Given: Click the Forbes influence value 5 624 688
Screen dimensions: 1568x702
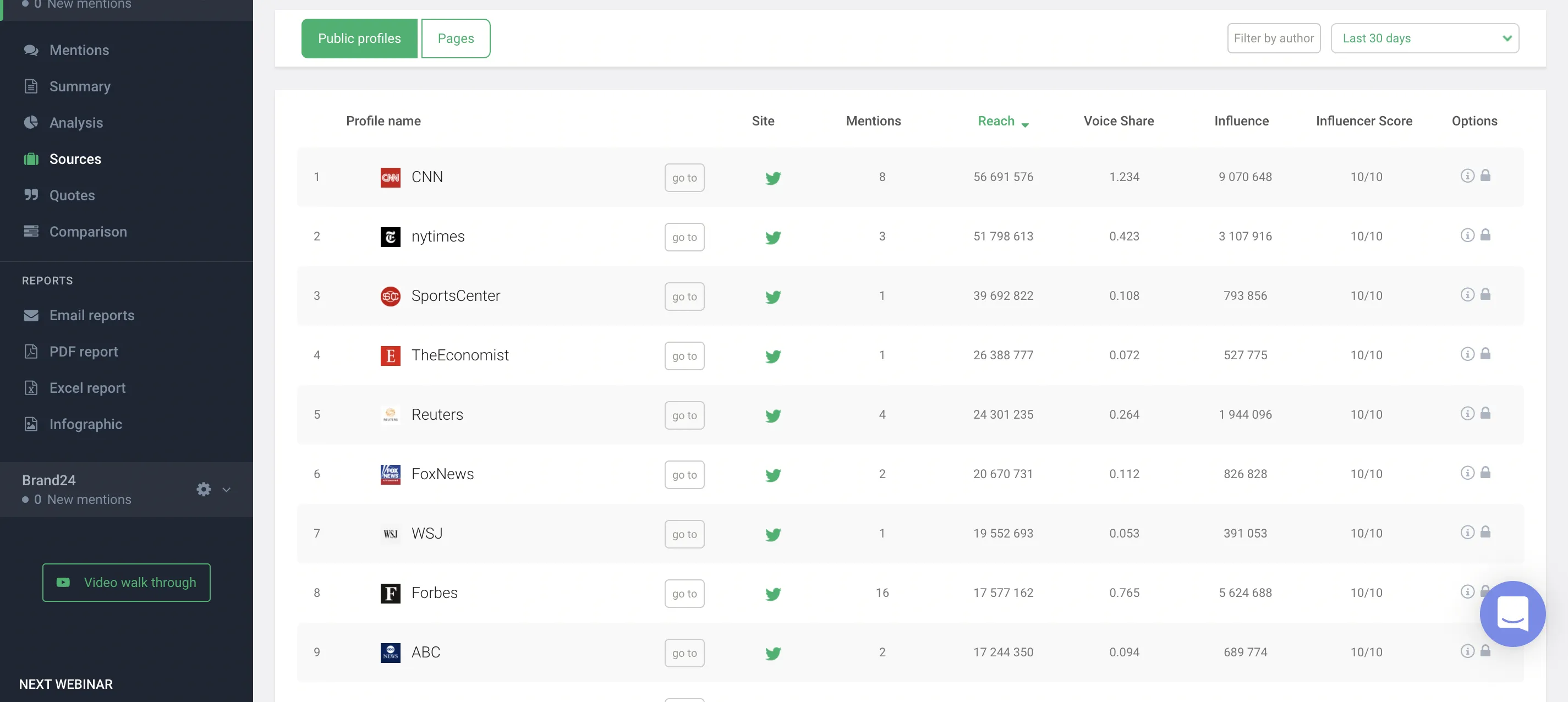Looking at the screenshot, I should click(x=1245, y=593).
